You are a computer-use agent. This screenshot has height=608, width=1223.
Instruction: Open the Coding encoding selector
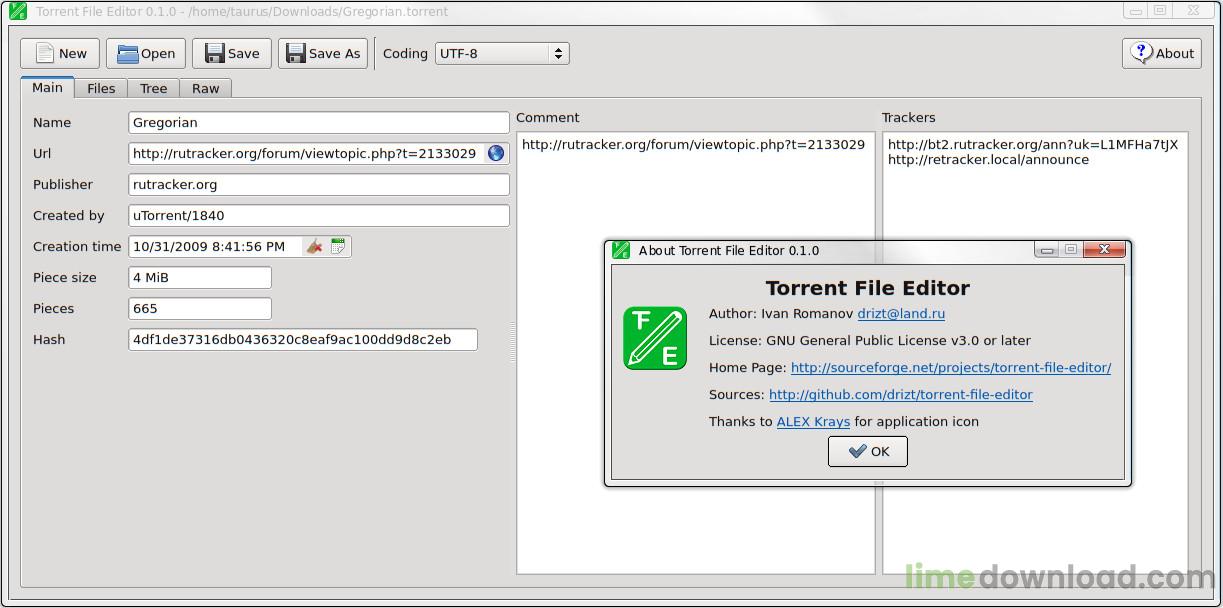(x=501, y=53)
